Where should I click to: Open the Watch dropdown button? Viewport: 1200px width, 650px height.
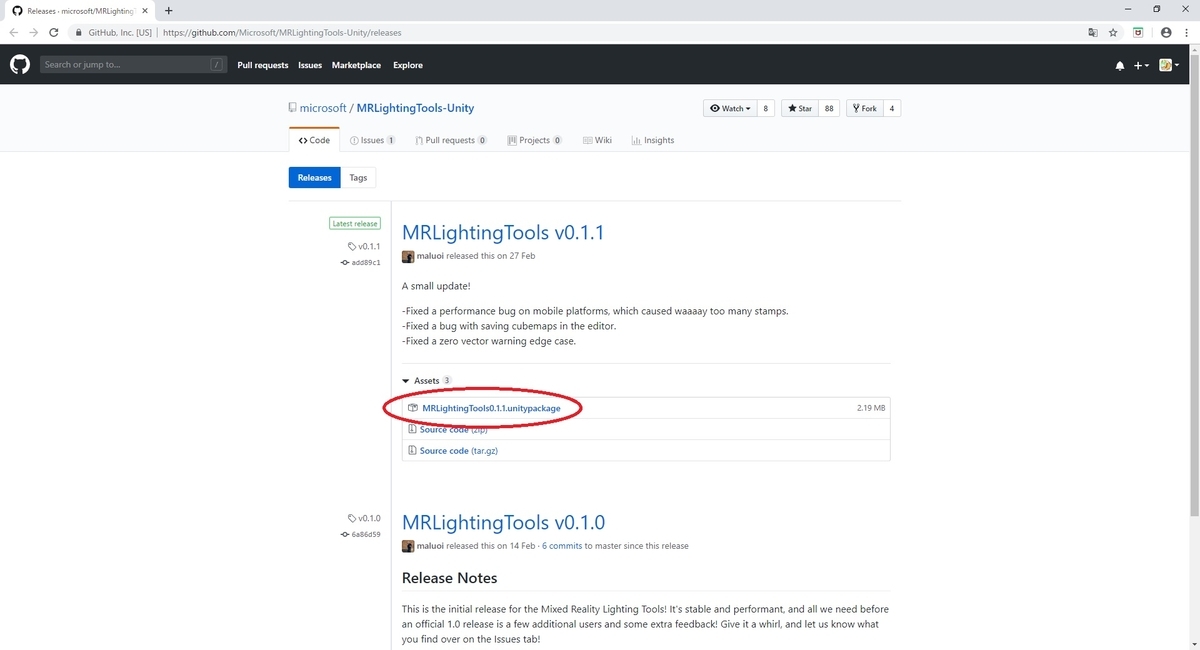tap(730, 108)
